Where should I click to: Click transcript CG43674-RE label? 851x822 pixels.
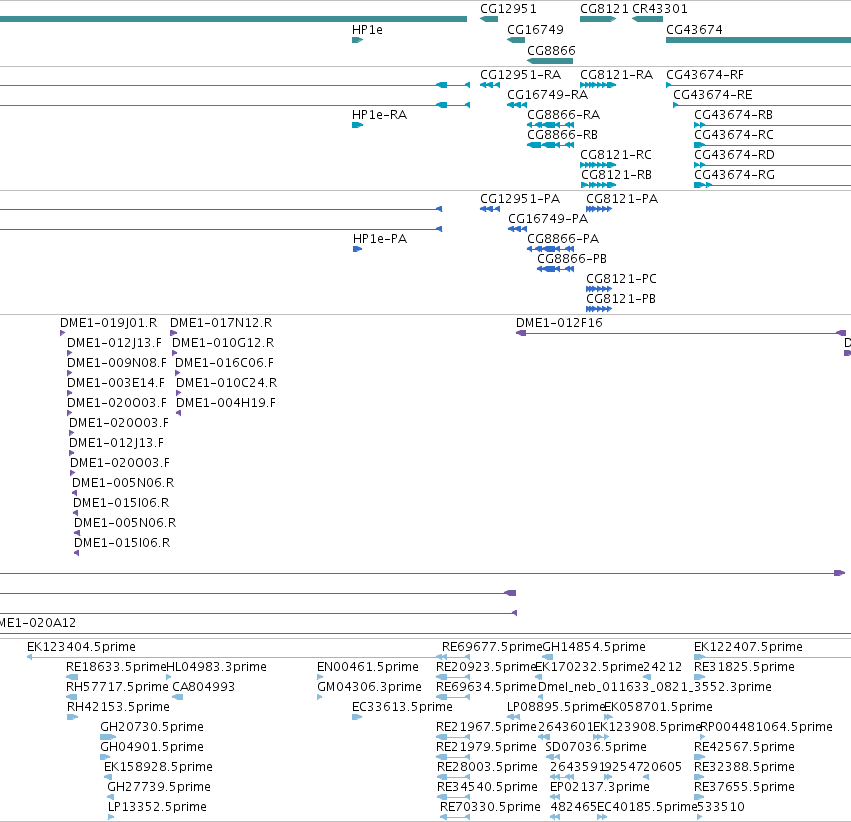tap(713, 95)
